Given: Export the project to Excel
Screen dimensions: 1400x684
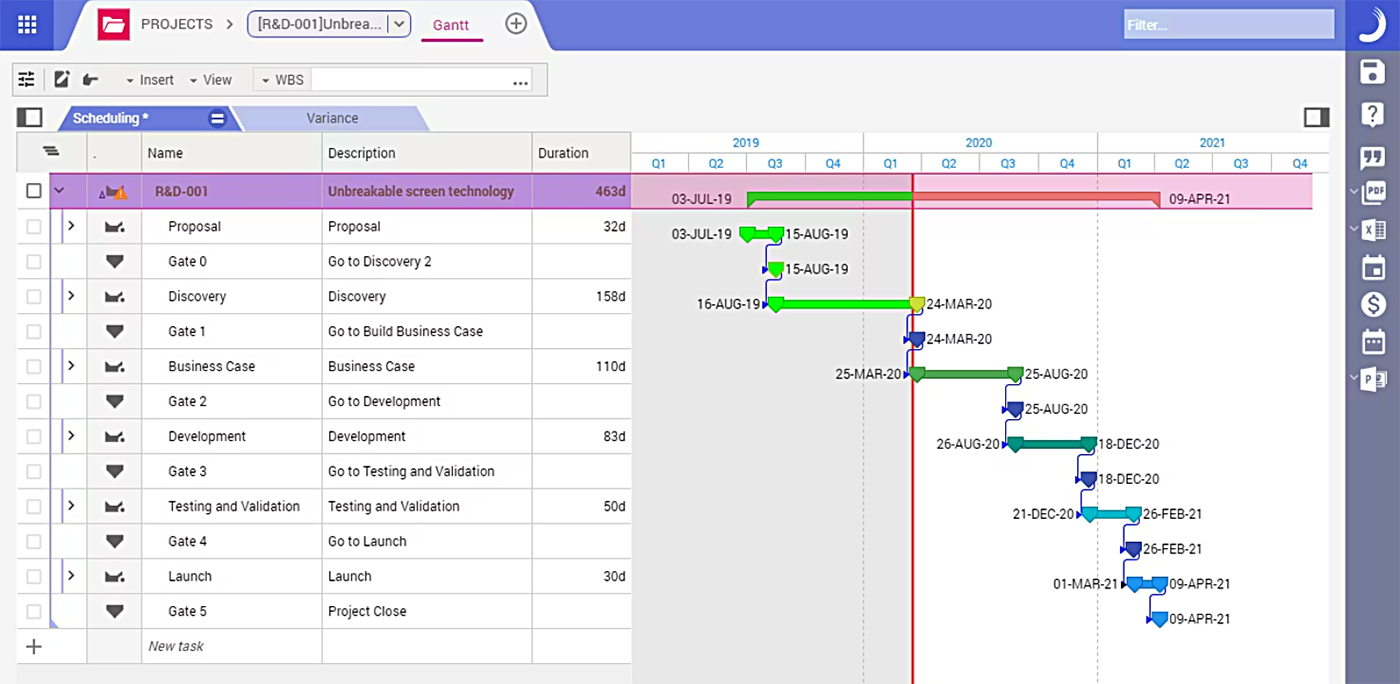Looking at the screenshot, I should tap(1374, 229).
